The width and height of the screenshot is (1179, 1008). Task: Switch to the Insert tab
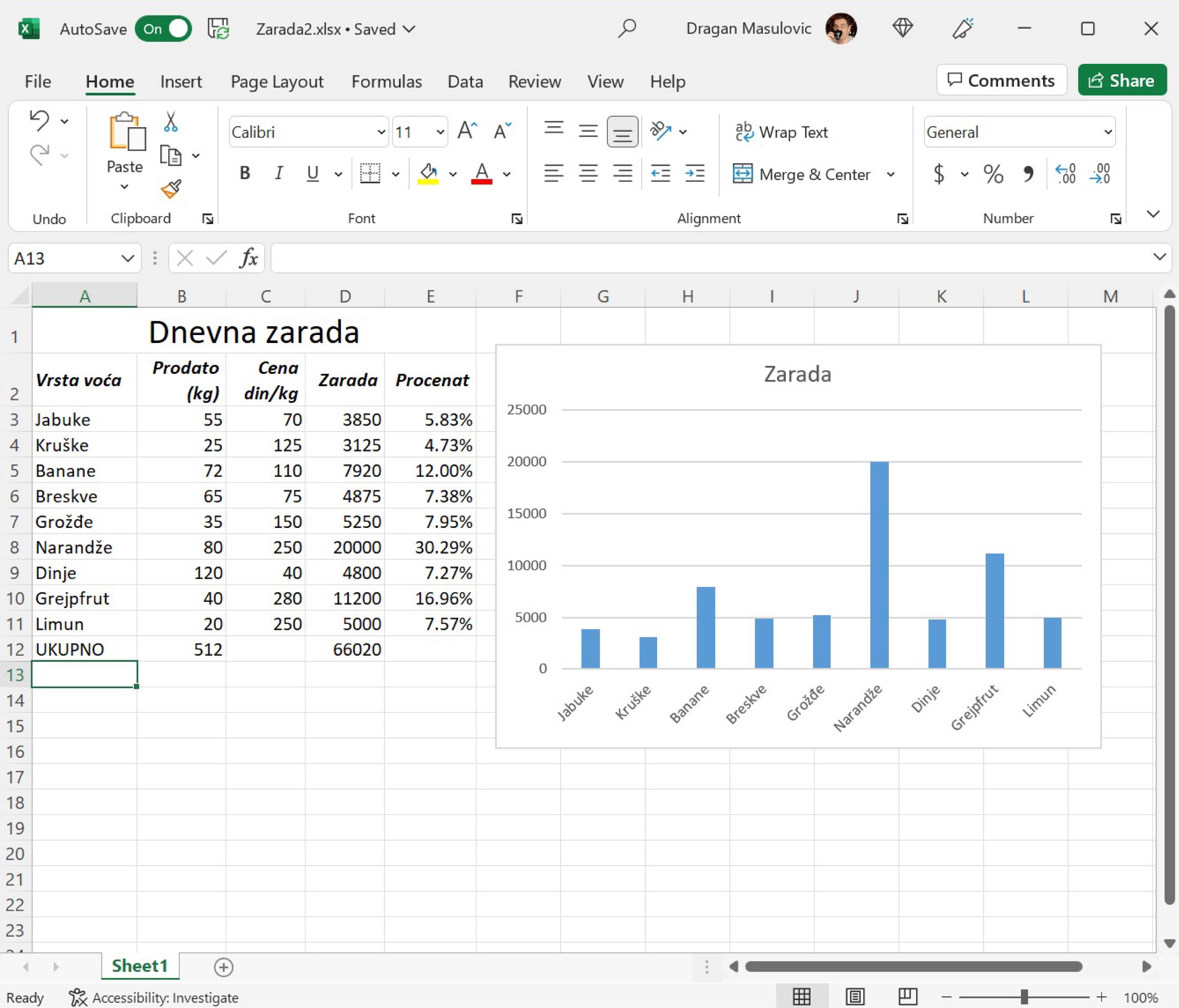tap(181, 81)
